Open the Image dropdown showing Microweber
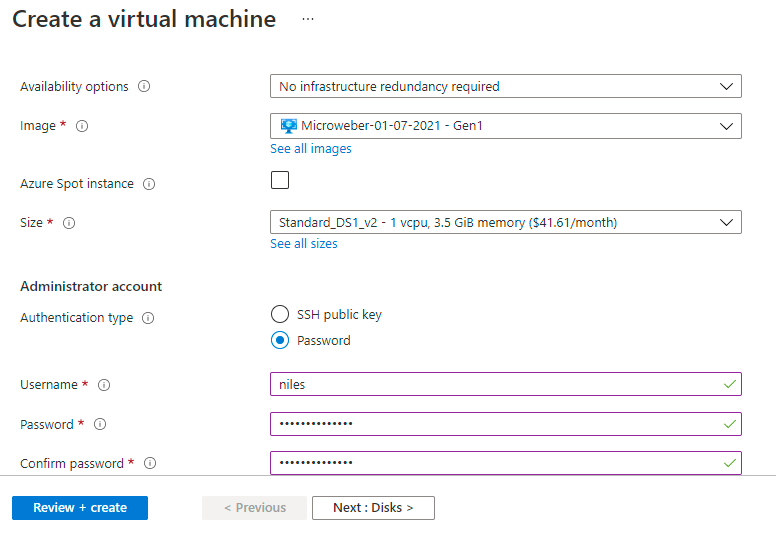 (x=505, y=126)
